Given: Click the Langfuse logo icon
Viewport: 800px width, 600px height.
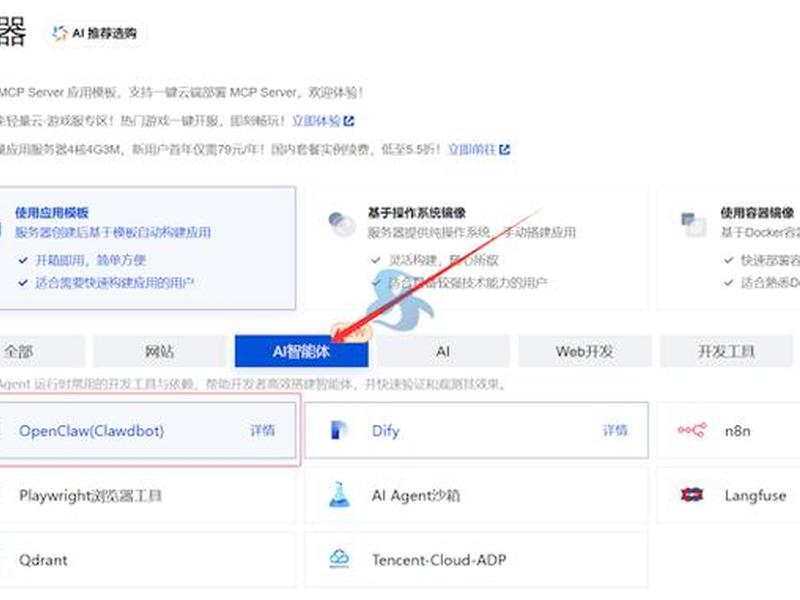Looking at the screenshot, I should pyautogui.click(x=692, y=495).
